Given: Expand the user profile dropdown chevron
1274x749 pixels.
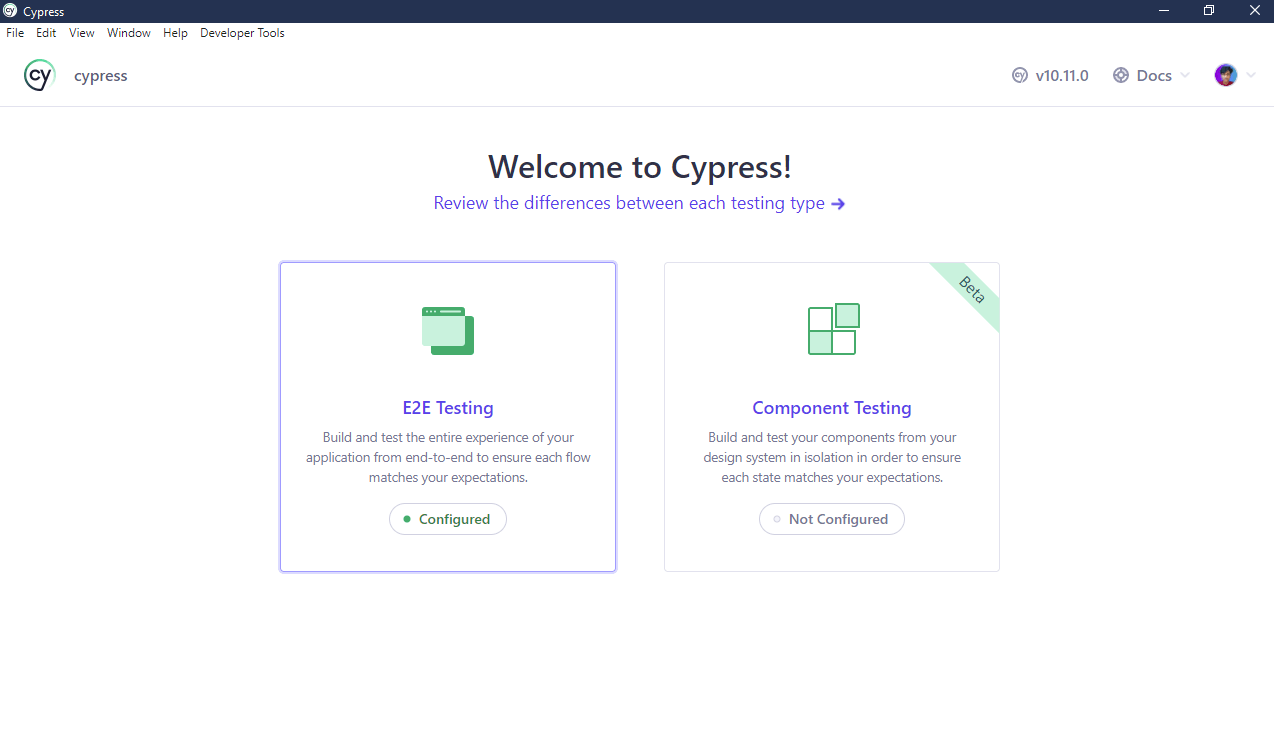Looking at the screenshot, I should [1250, 75].
